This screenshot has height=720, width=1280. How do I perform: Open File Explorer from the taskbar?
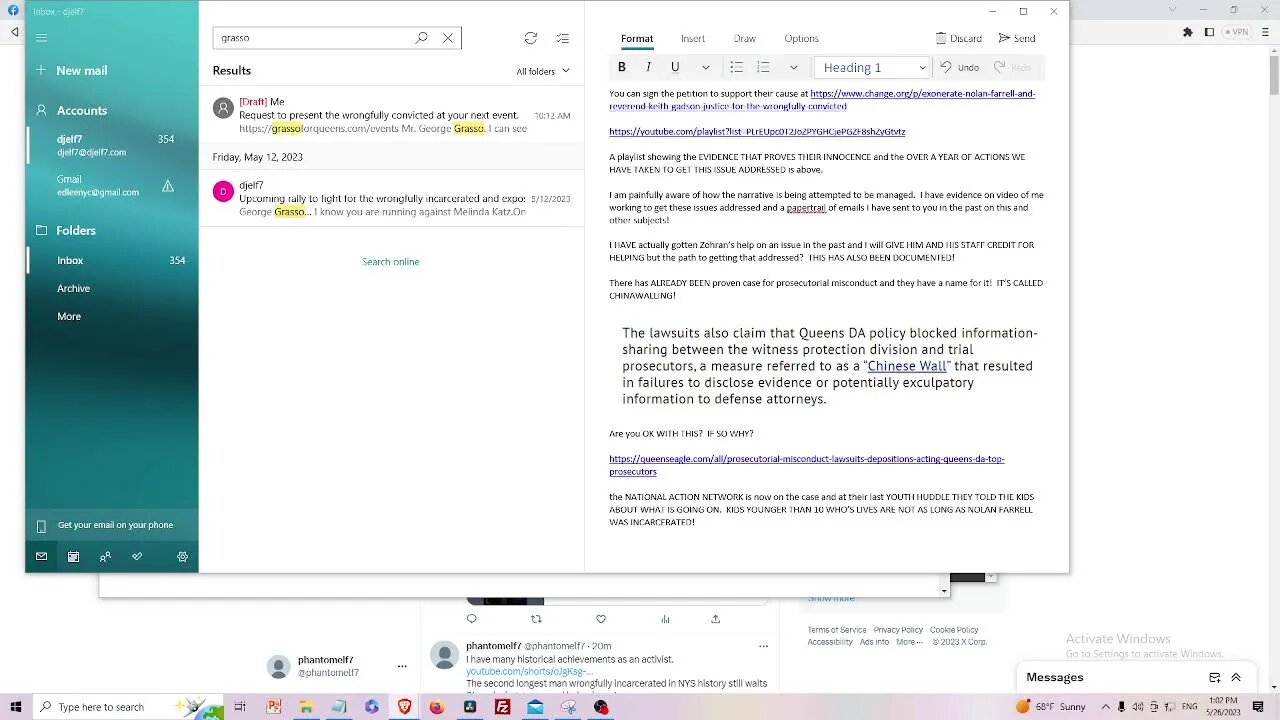(306, 707)
